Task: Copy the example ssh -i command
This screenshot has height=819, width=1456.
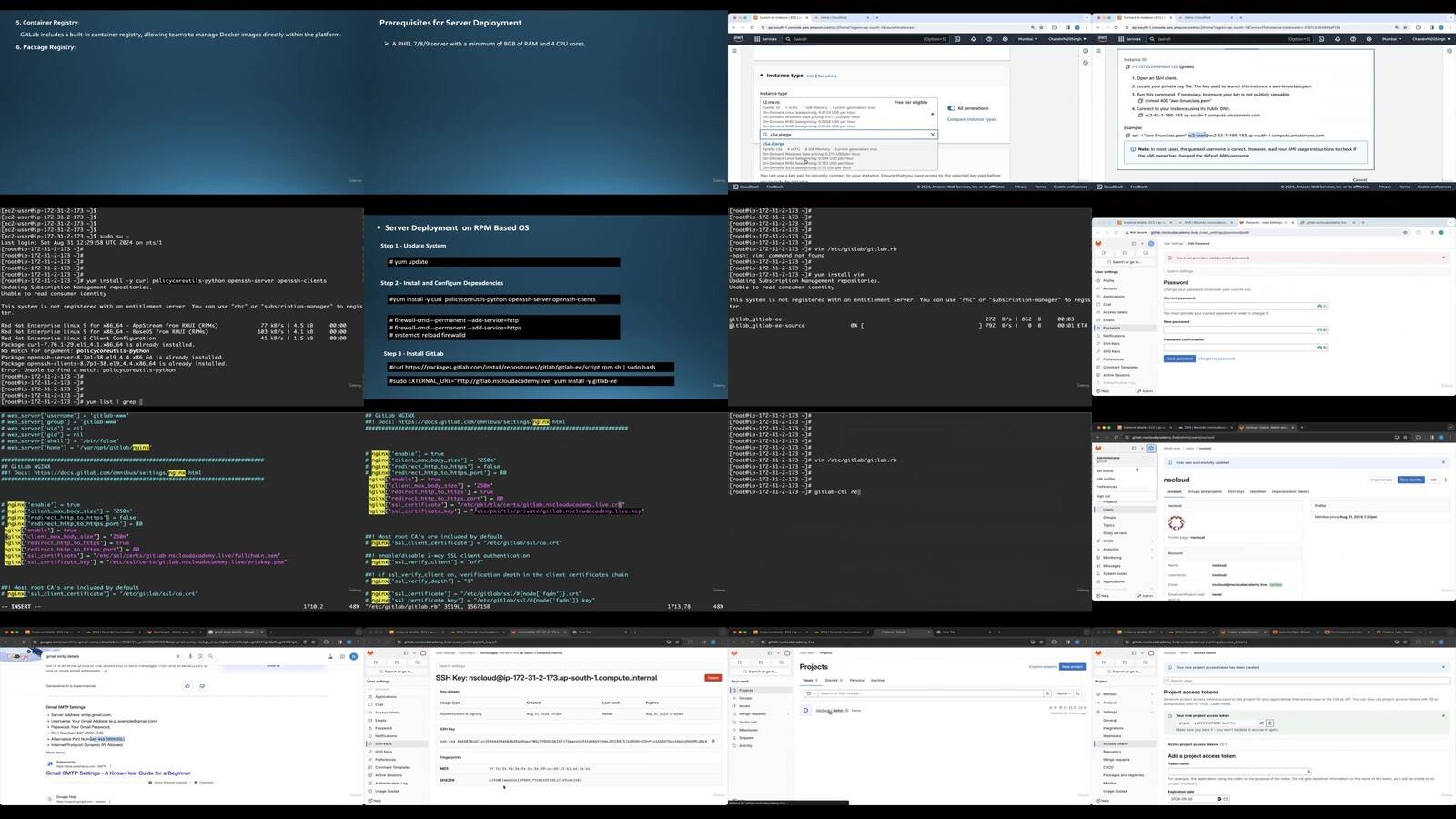Action: coord(1127,136)
